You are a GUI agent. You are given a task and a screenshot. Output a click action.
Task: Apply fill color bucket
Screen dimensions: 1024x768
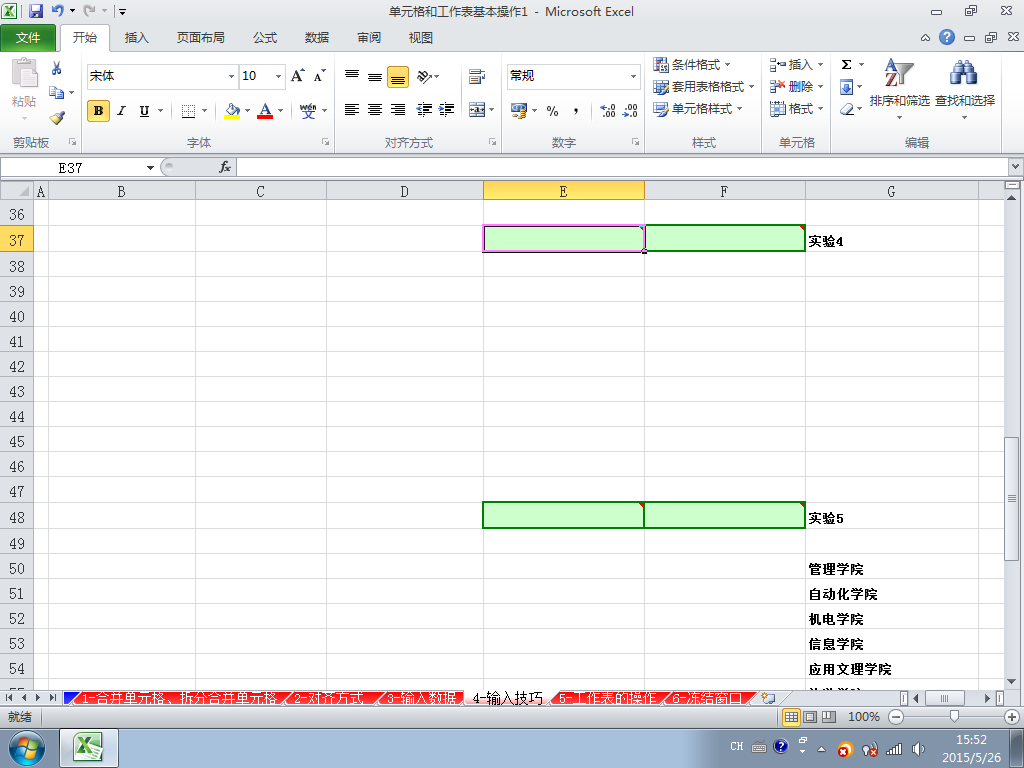(232, 110)
